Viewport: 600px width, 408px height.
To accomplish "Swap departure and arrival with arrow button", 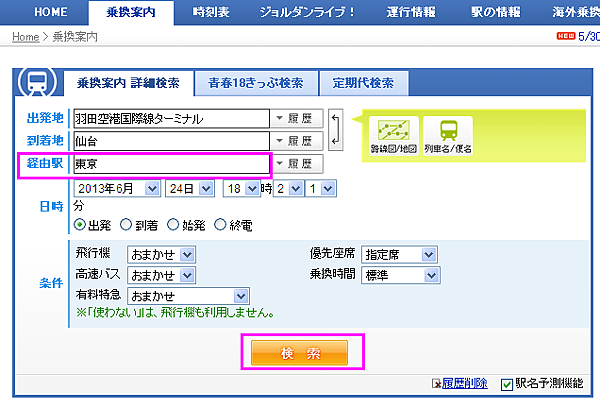I will point(335,129).
